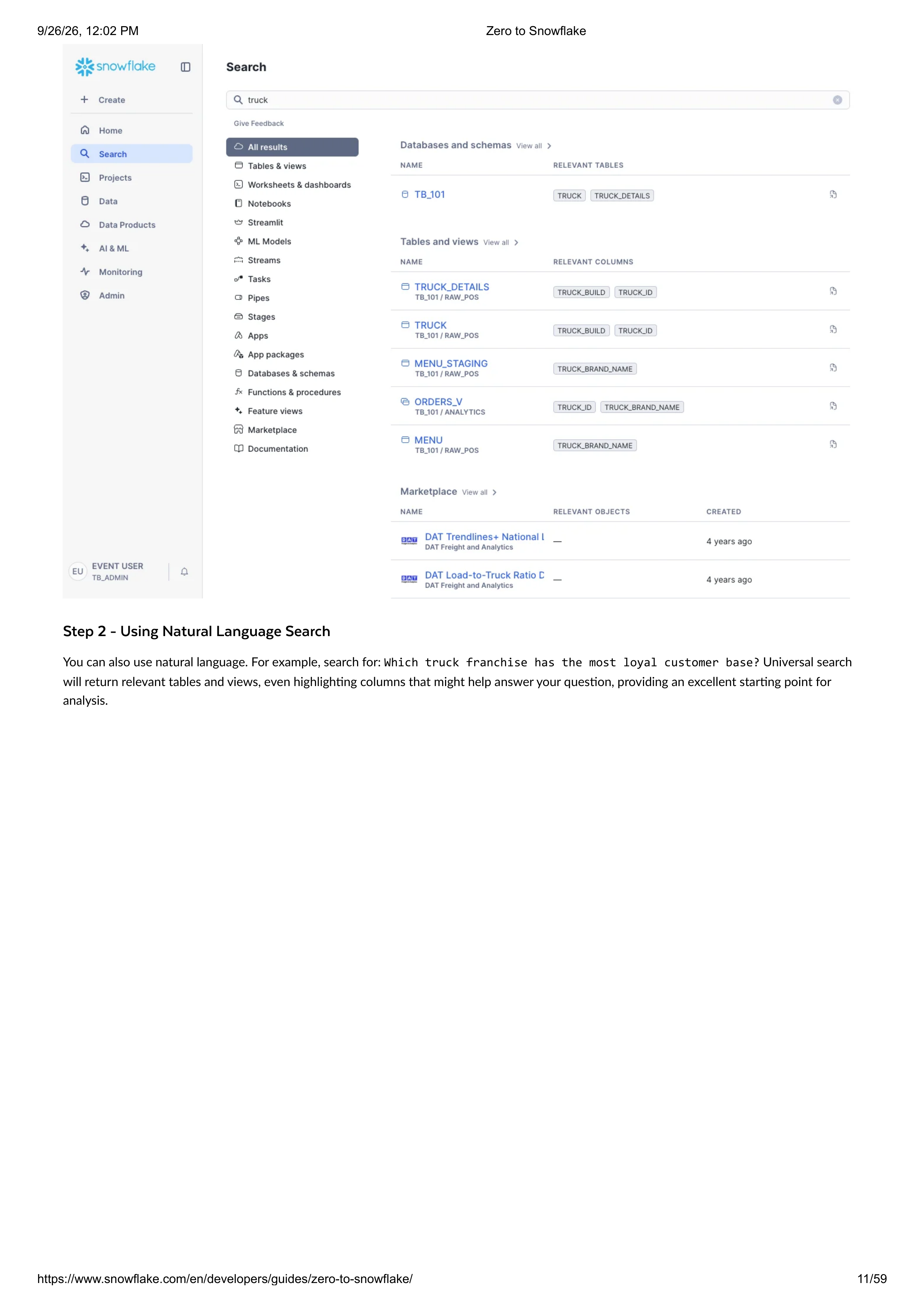This screenshot has width=924, height=1308.
Task: Open MENU table link
Action: click(x=428, y=440)
